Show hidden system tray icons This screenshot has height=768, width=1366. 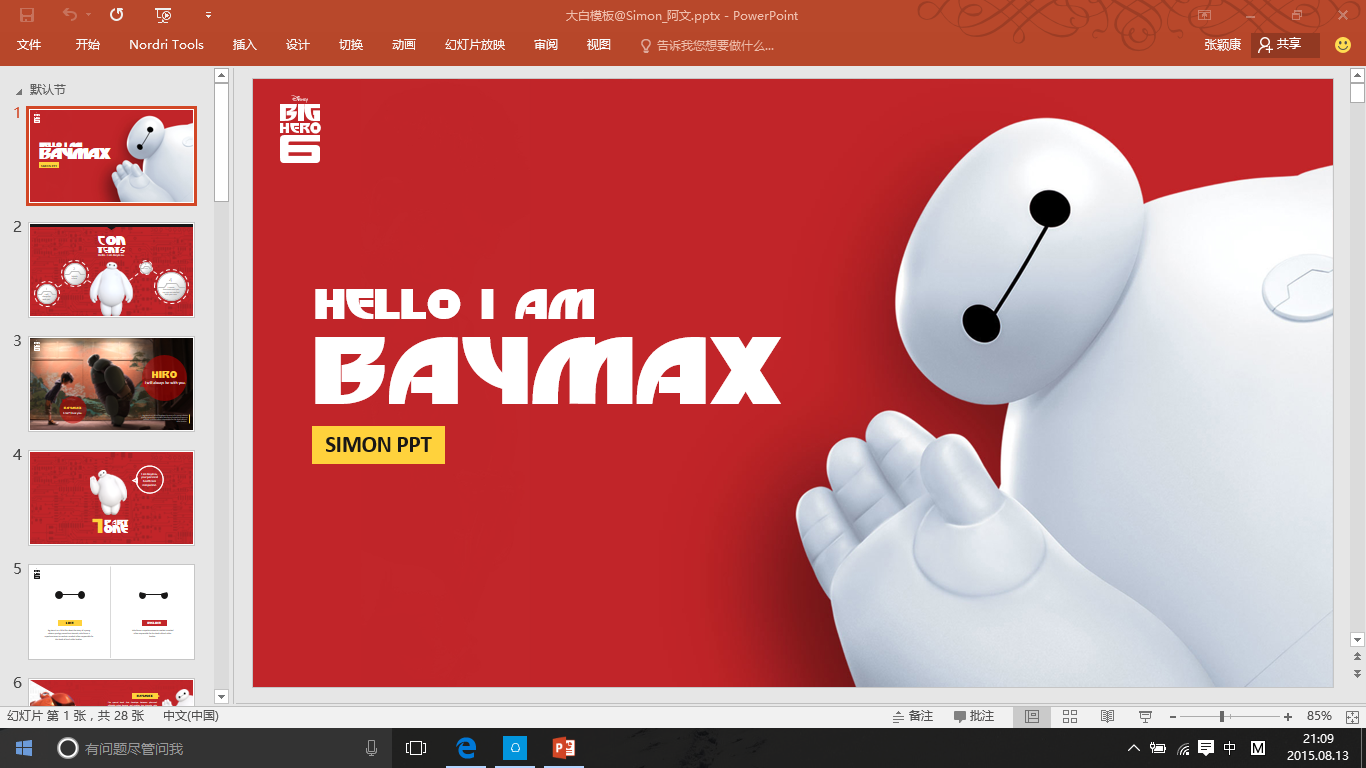1133,748
